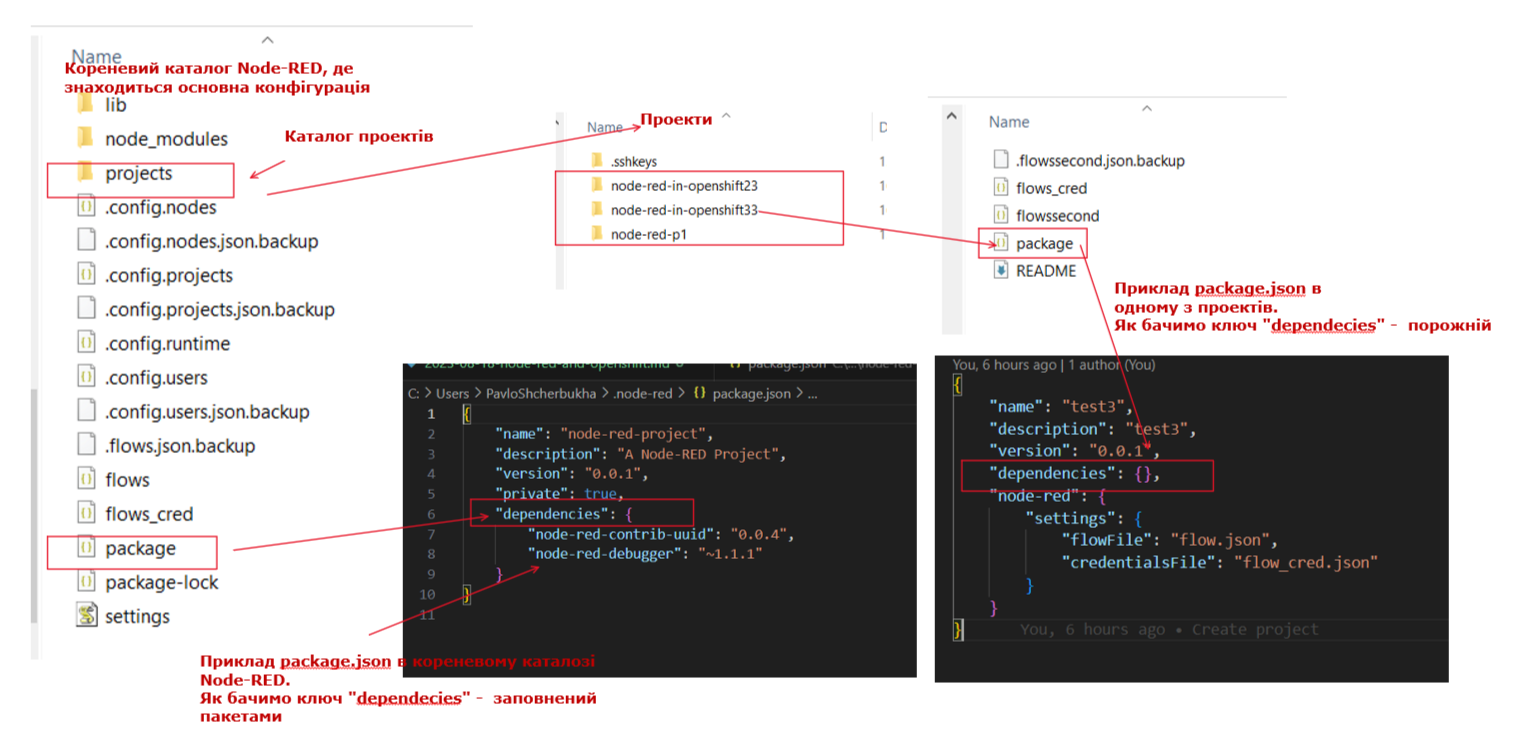Select the .sshkeys folder icon

597,160
